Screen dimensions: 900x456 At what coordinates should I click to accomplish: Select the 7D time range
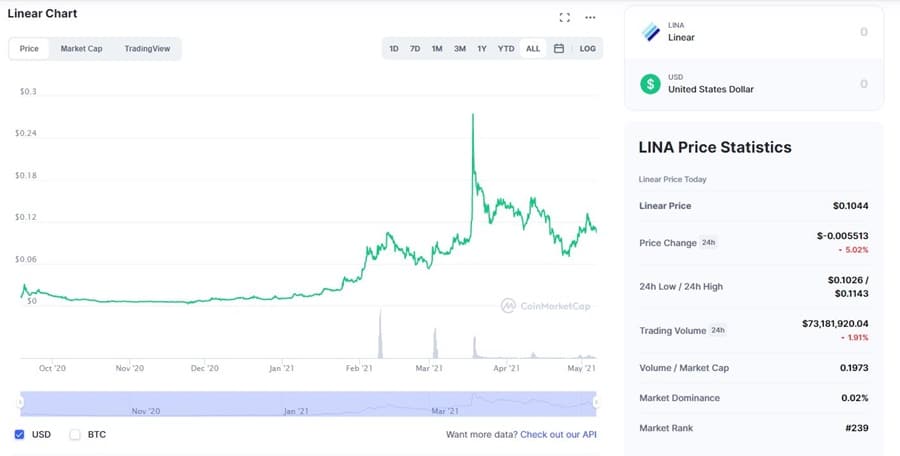[x=415, y=48]
